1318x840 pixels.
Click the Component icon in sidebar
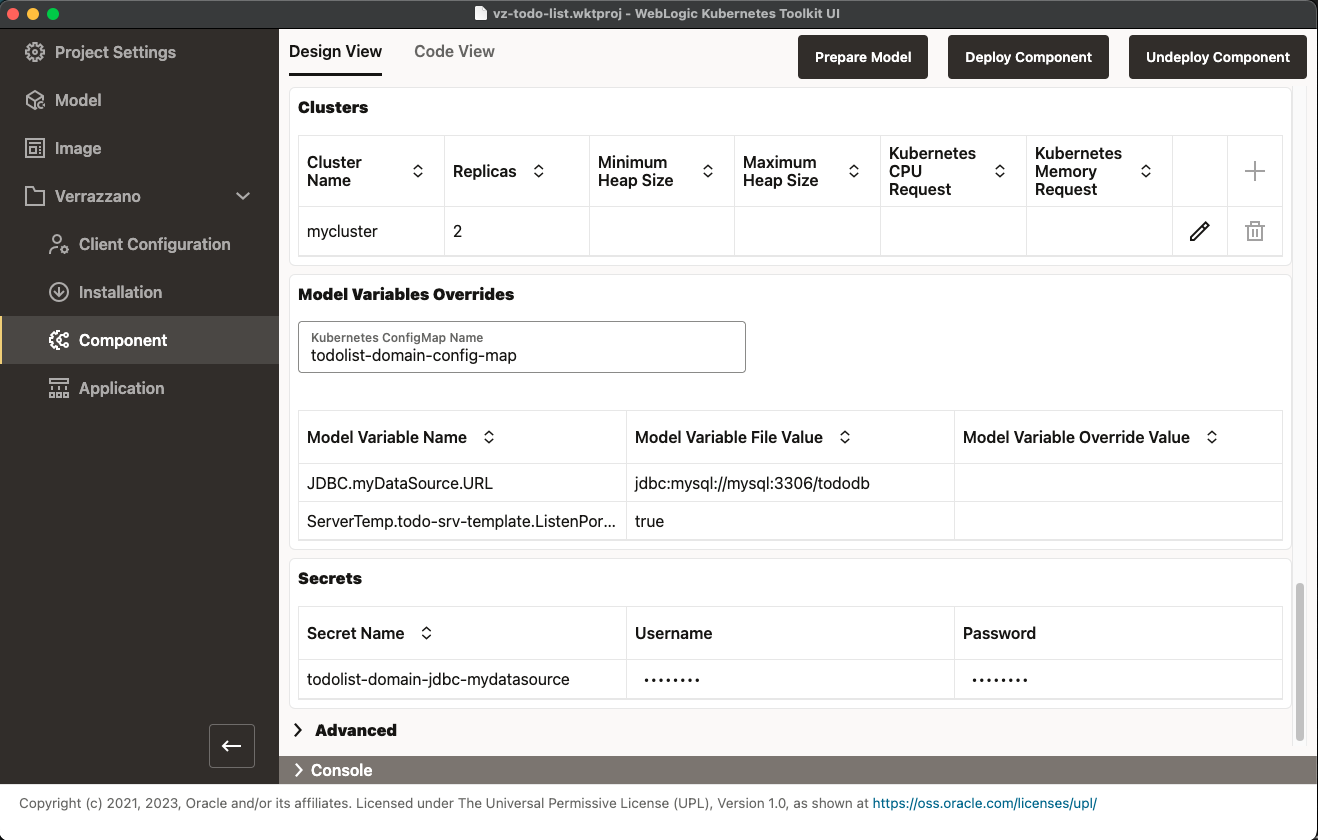59,340
